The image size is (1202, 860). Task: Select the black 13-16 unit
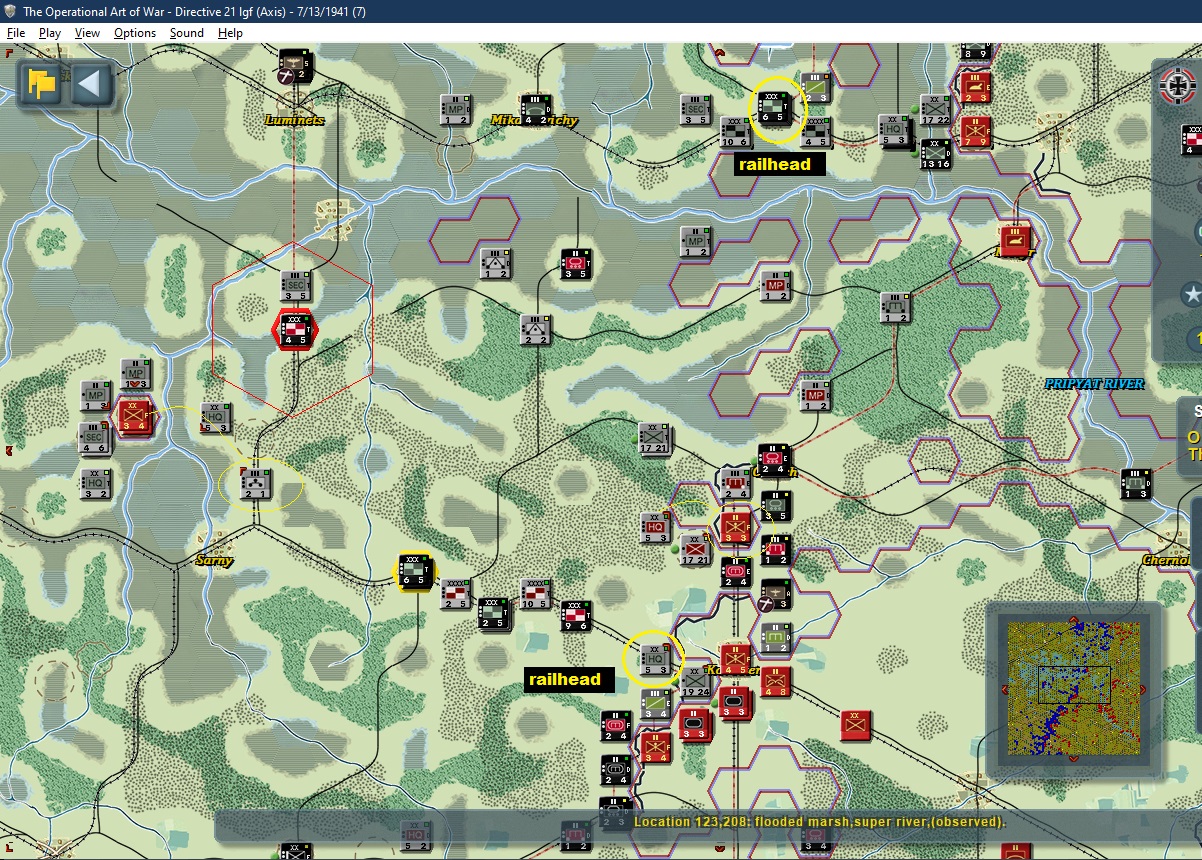[x=936, y=153]
